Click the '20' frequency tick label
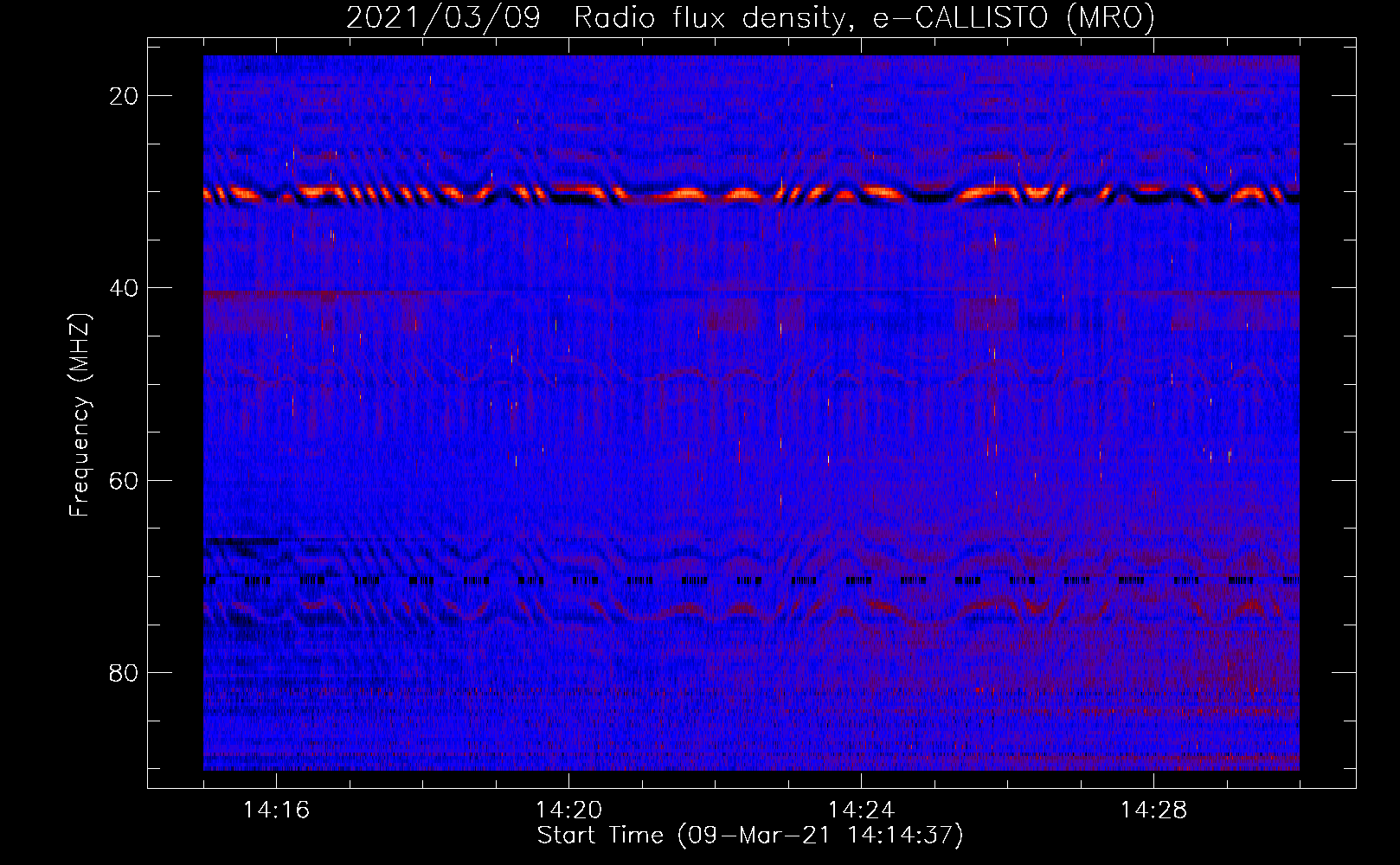The width and height of the screenshot is (1400, 865). coord(125,96)
